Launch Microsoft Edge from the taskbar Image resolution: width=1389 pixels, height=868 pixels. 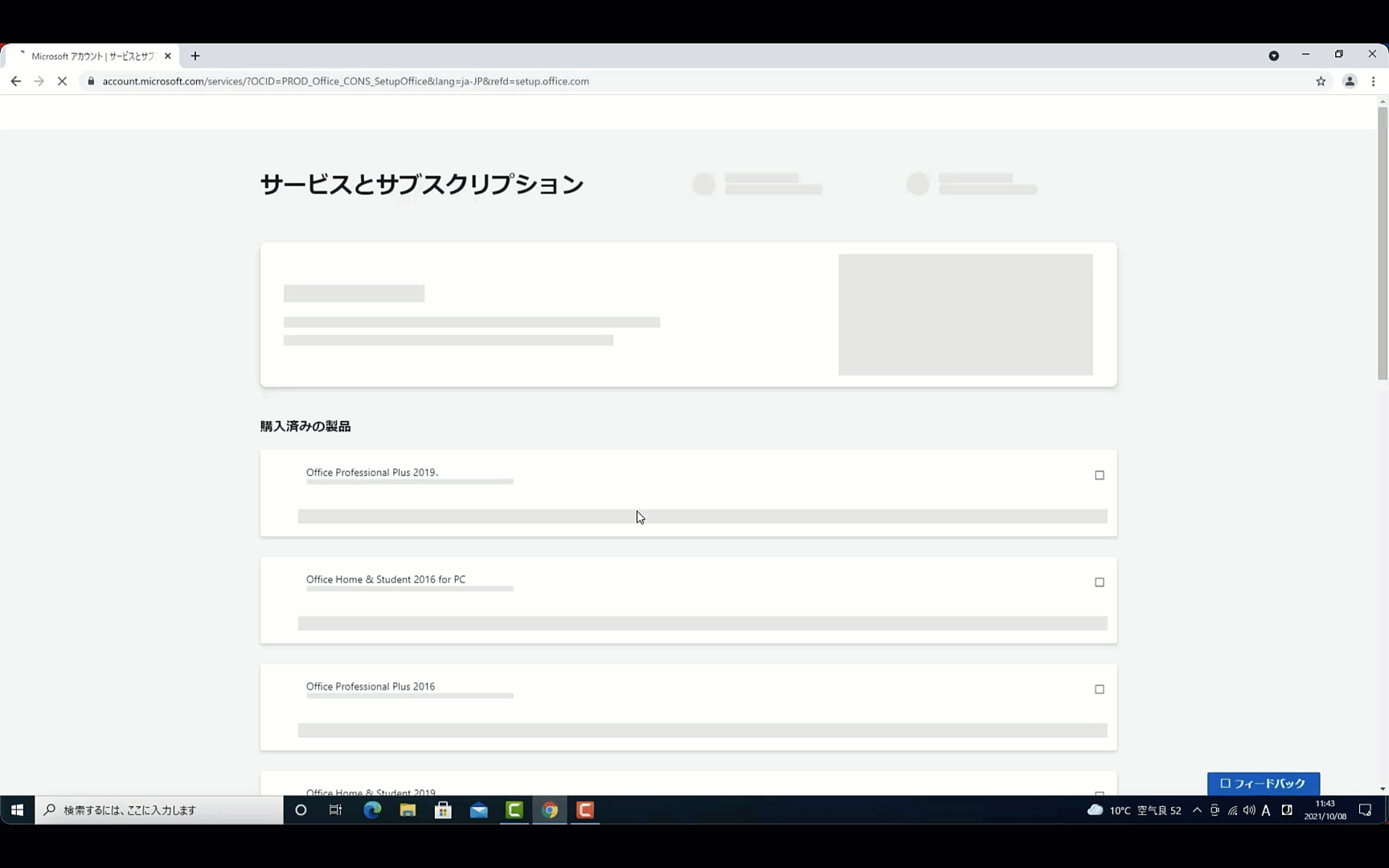click(x=372, y=810)
